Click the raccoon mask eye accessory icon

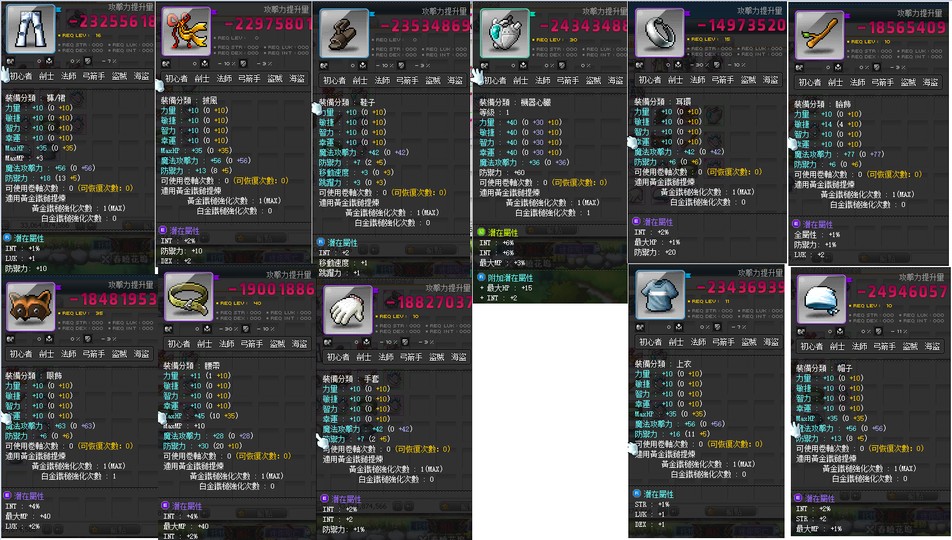pos(30,306)
